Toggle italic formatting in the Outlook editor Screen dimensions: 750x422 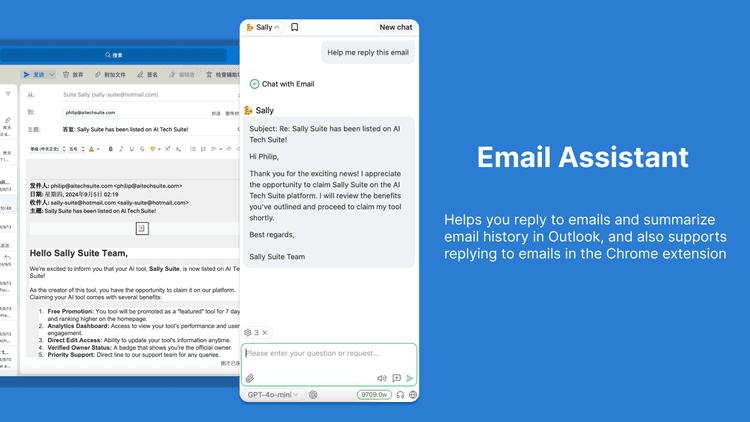click(122, 149)
